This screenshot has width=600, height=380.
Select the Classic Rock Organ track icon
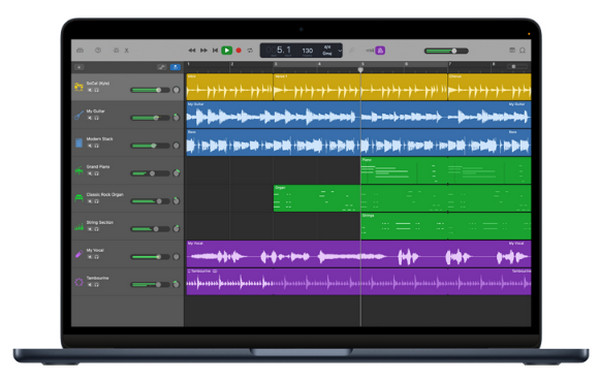point(79,198)
